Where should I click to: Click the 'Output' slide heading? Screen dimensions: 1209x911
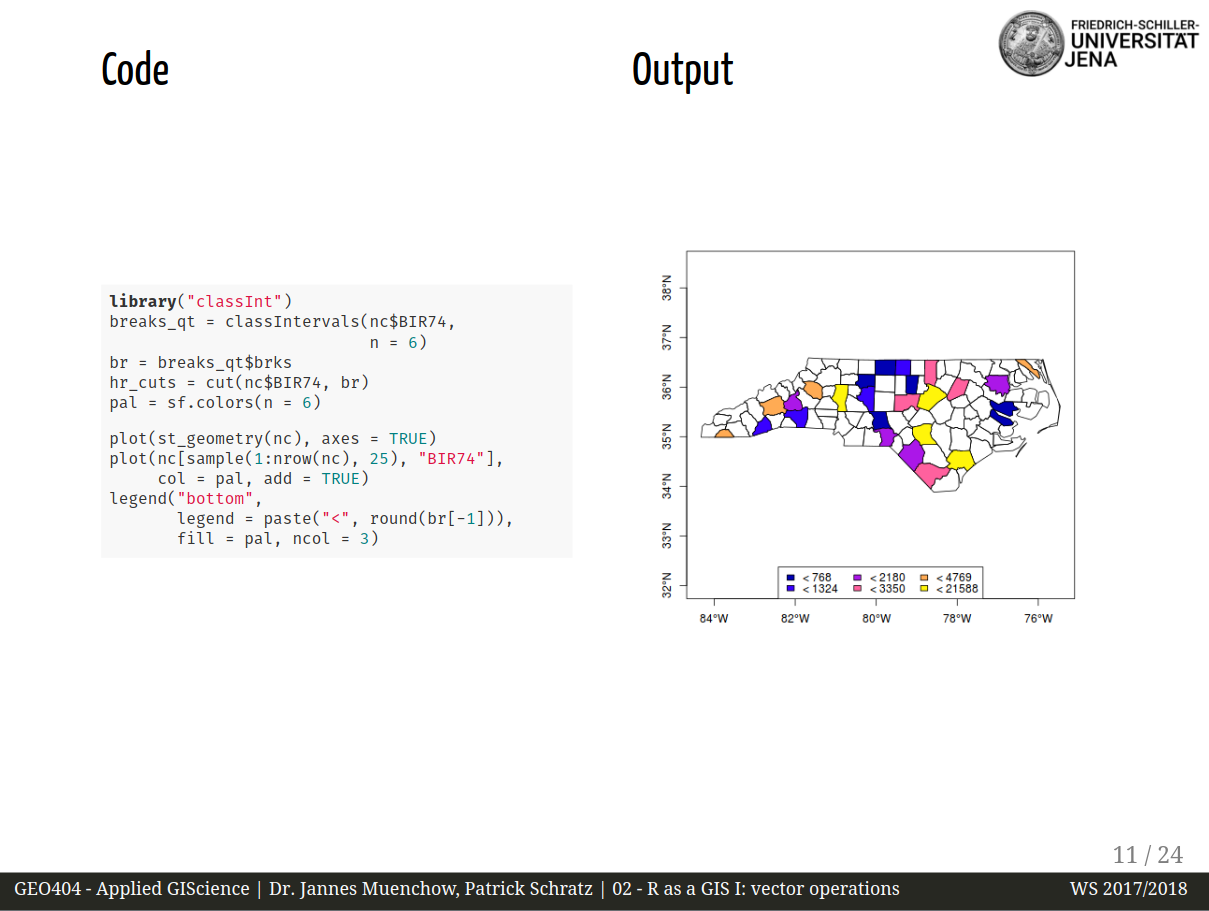click(x=683, y=70)
